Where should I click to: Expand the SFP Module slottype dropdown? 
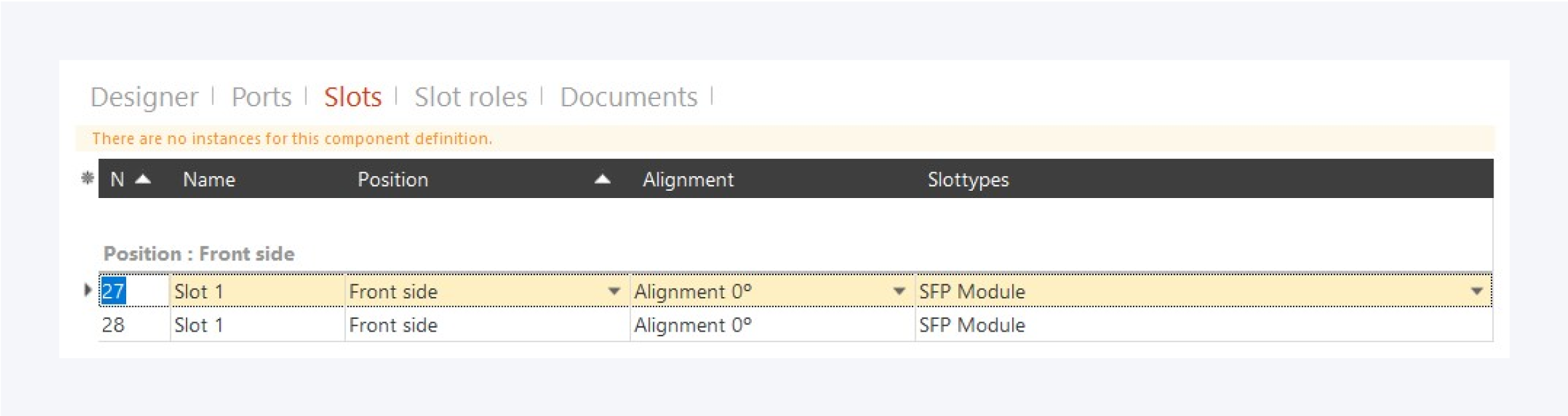(1477, 291)
